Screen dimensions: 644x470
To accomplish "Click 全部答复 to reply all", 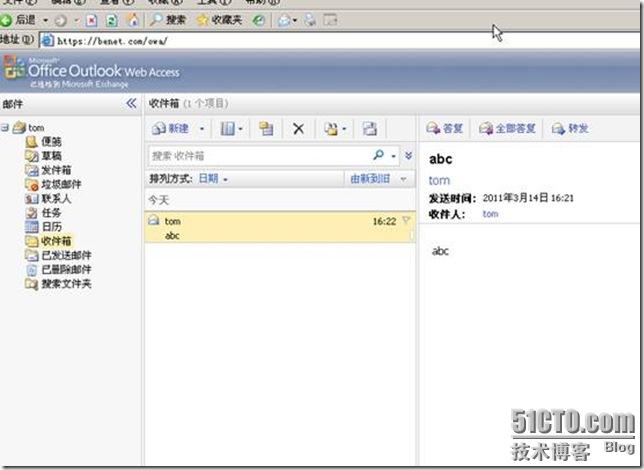I will tap(508, 129).
